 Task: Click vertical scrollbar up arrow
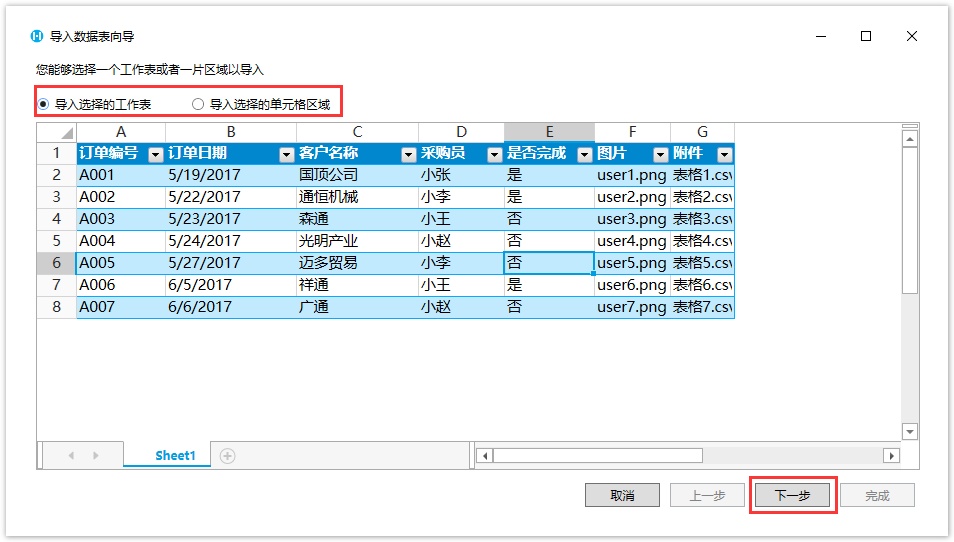(910, 139)
